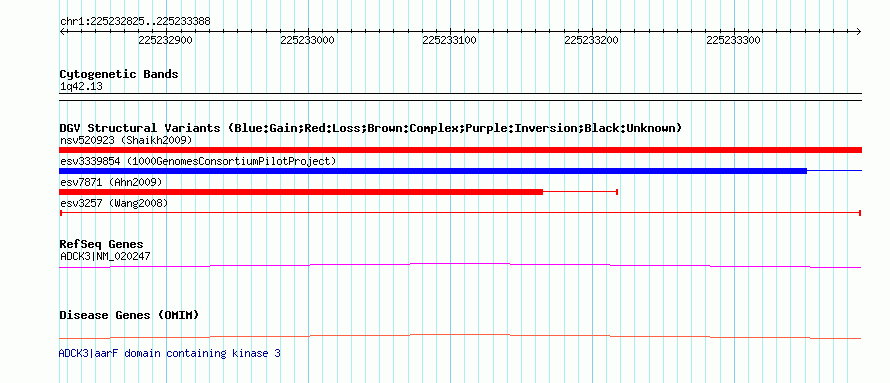Viewport: 890px width, 383px height.
Task: Click the orange OMIM disease gene line
Action: (x=460, y=336)
